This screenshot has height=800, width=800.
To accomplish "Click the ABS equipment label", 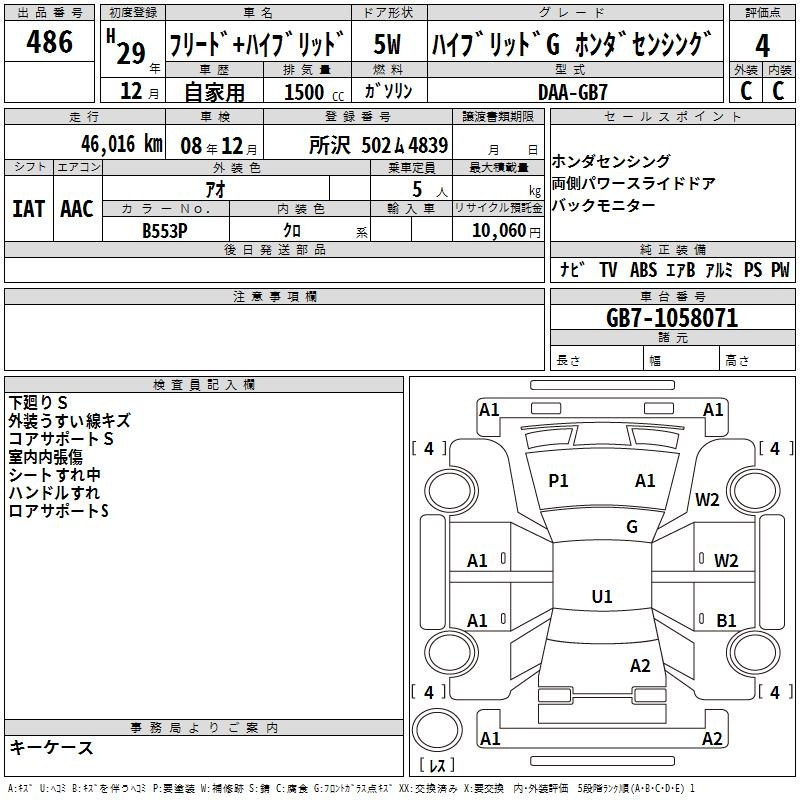I will [x=643, y=270].
